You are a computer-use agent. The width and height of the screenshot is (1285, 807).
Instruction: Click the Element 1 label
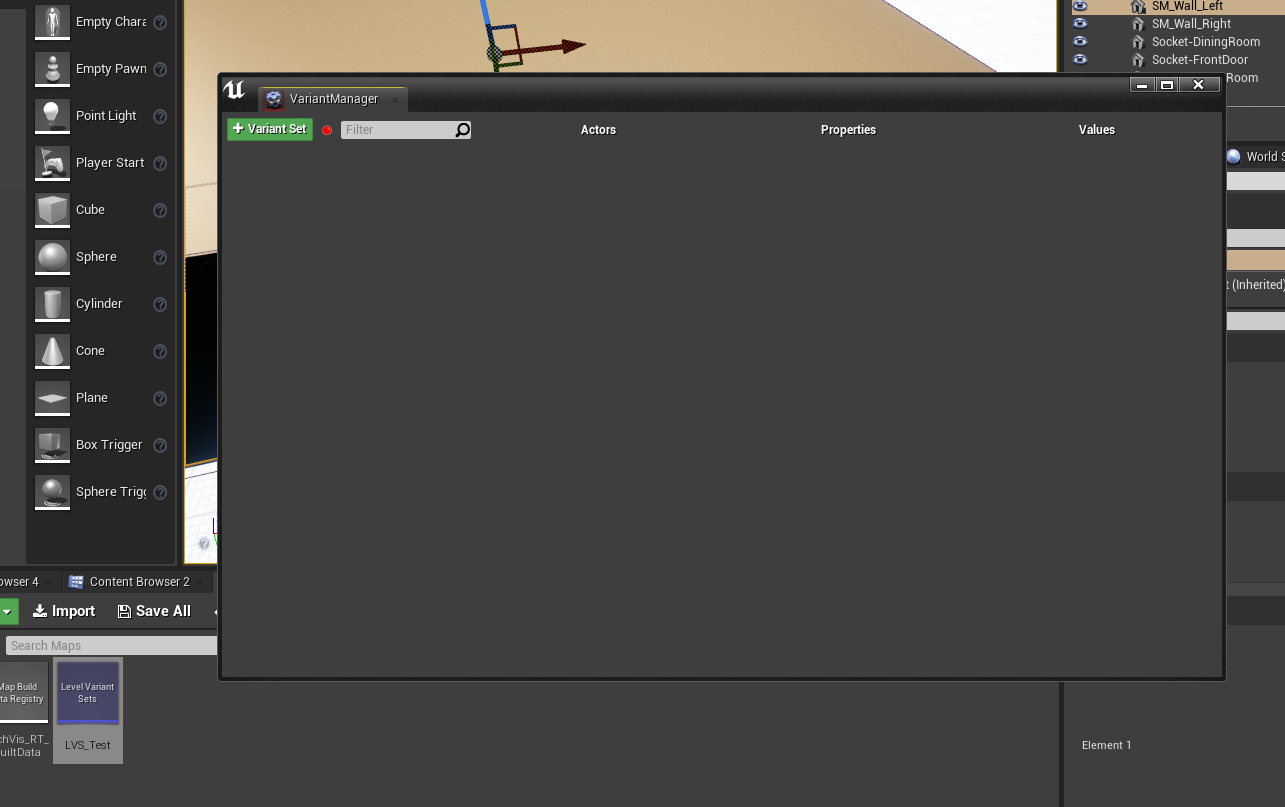coord(1107,745)
